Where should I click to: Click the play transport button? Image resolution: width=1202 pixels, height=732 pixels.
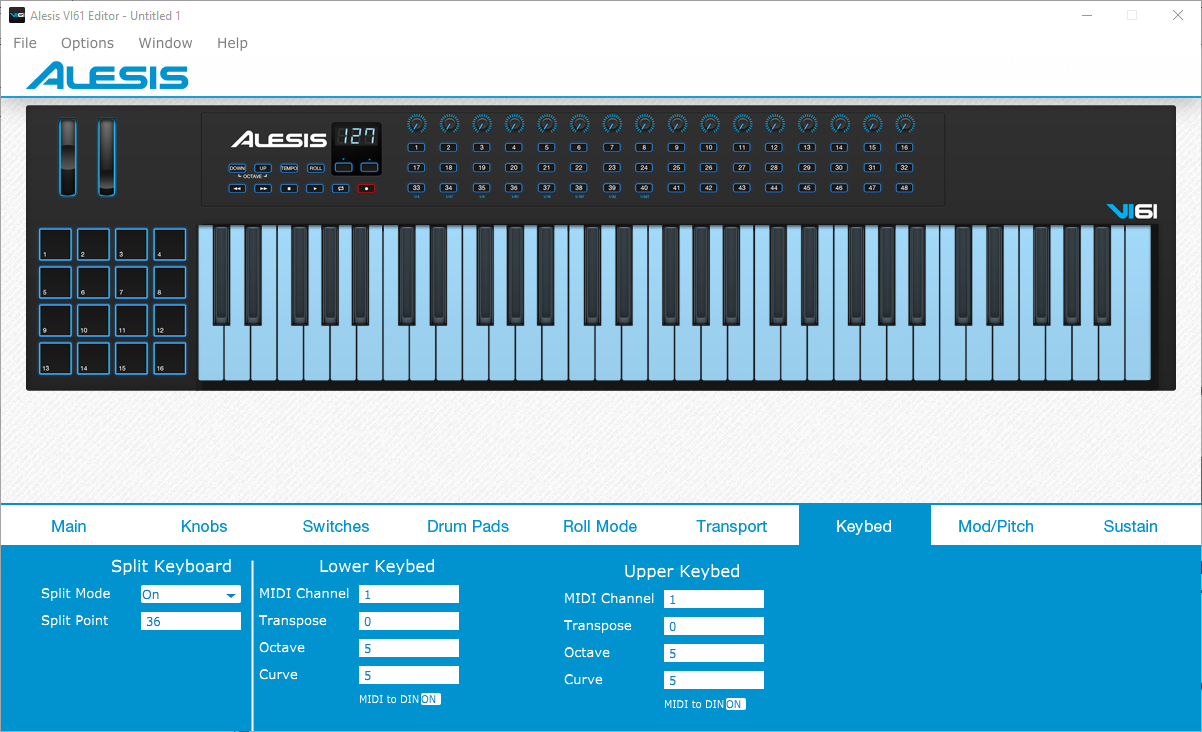click(x=315, y=188)
